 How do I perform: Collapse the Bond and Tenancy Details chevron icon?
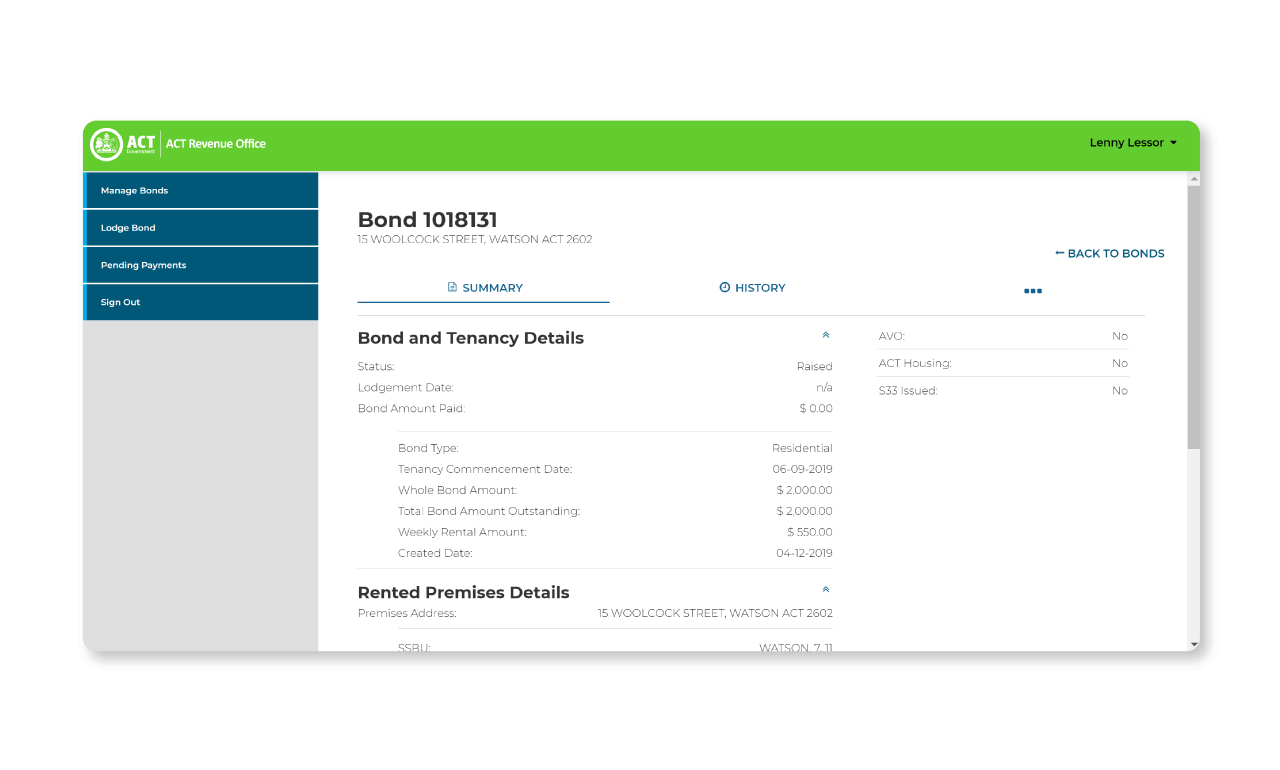tap(826, 335)
